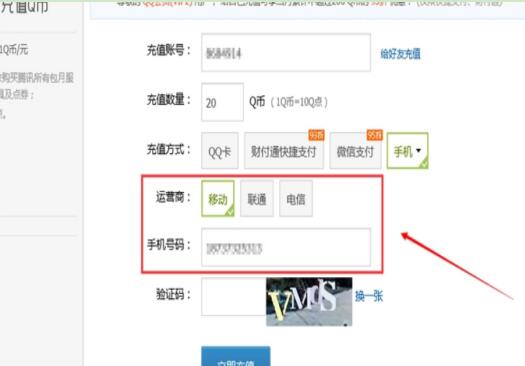Click the 1Q币=10Q点 note text
Viewport: 525px width, 366px height.
point(299,102)
